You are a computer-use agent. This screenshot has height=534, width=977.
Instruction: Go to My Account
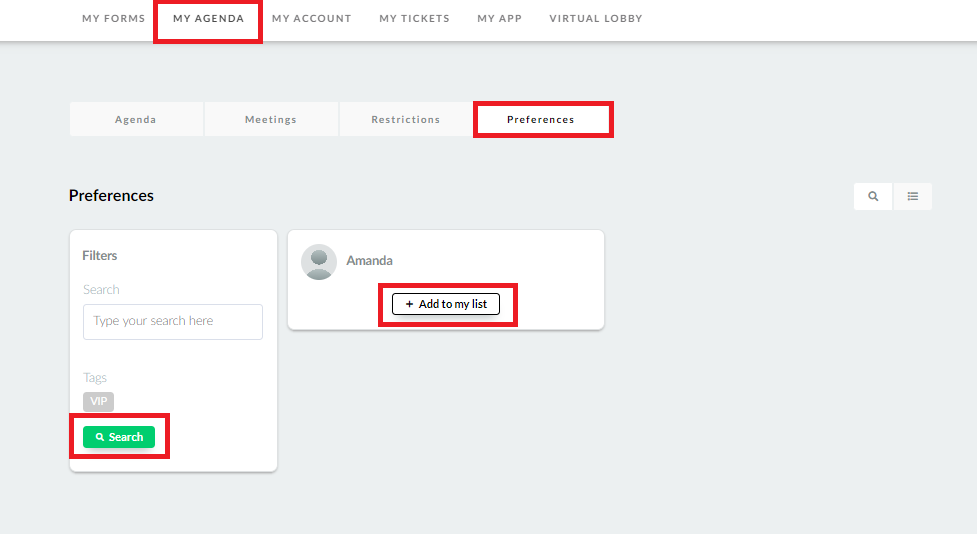312,19
